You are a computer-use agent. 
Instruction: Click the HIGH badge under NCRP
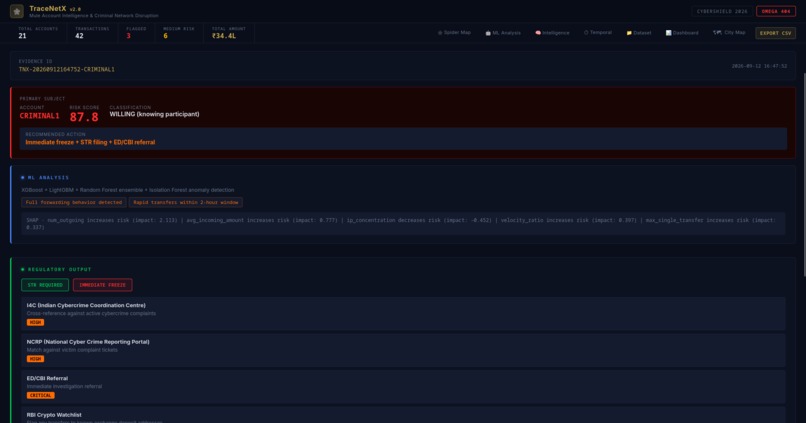(35, 359)
